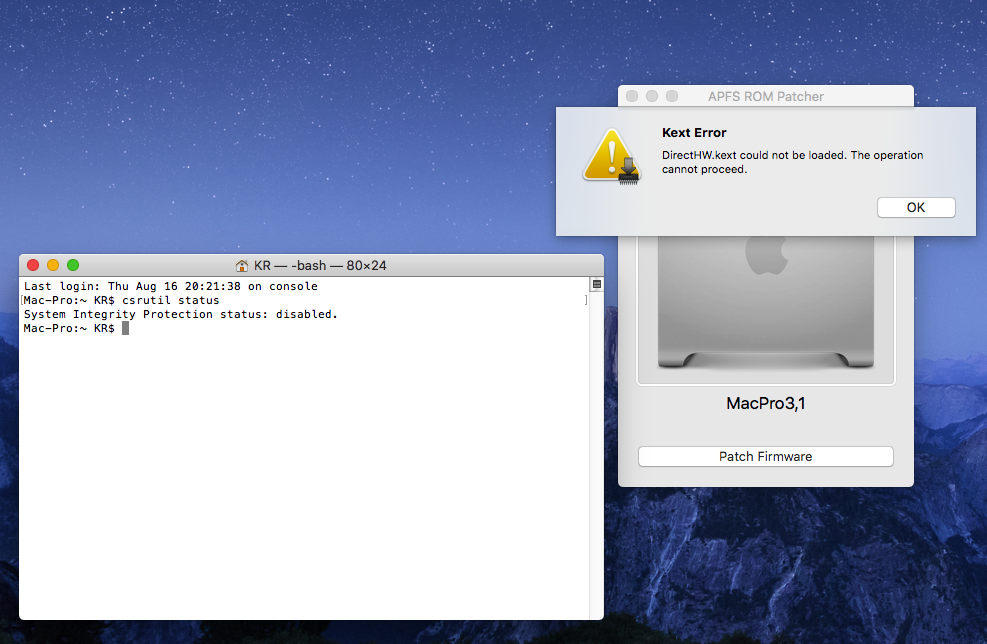Click the greyed close button of APFS ROM Patcher

(x=632, y=96)
